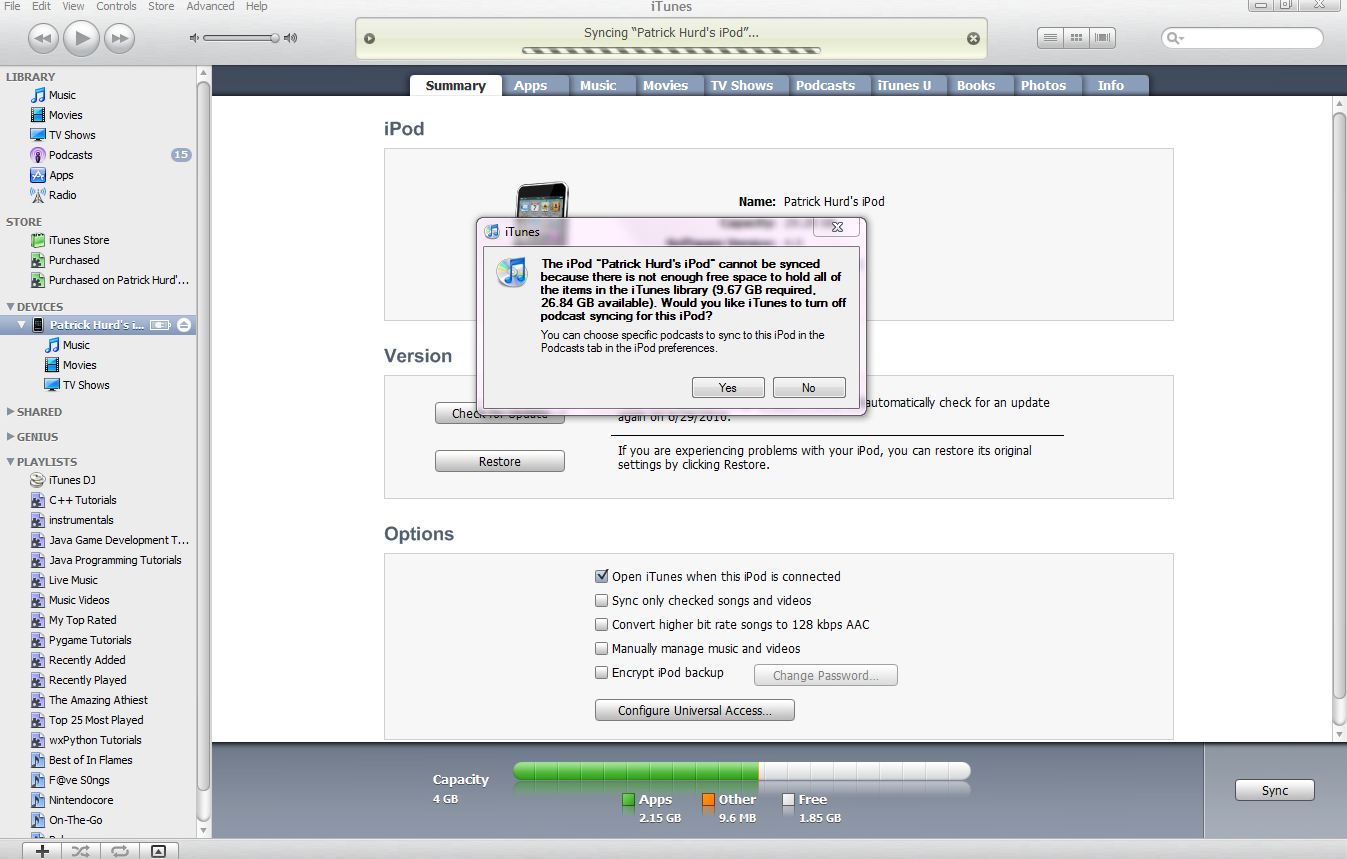This screenshot has width=1347, height=859.
Task: Collapse the PLAYLISTS section
Action: pos(10,462)
